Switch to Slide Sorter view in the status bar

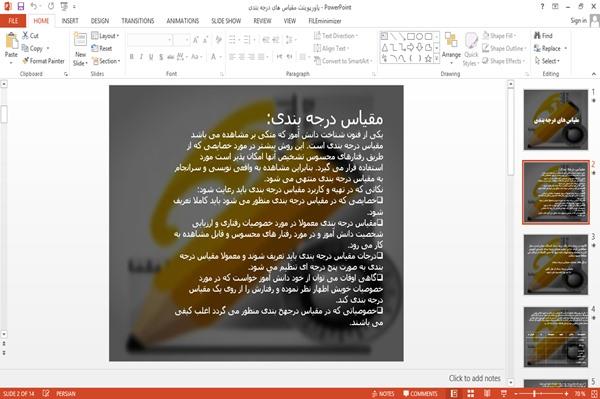pyautogui.click(x=471, y=394)
